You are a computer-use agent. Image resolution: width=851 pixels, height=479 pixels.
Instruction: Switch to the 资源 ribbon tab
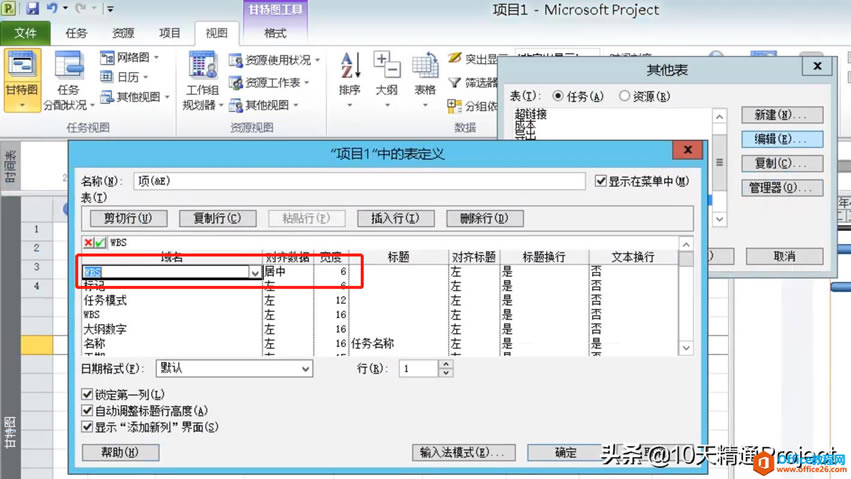[123, 33]
